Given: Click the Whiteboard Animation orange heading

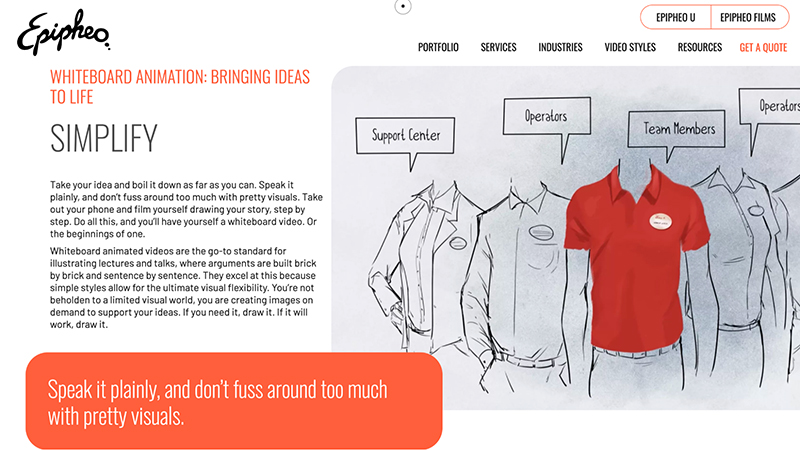Looking at the screenshot, I should 180,87.
